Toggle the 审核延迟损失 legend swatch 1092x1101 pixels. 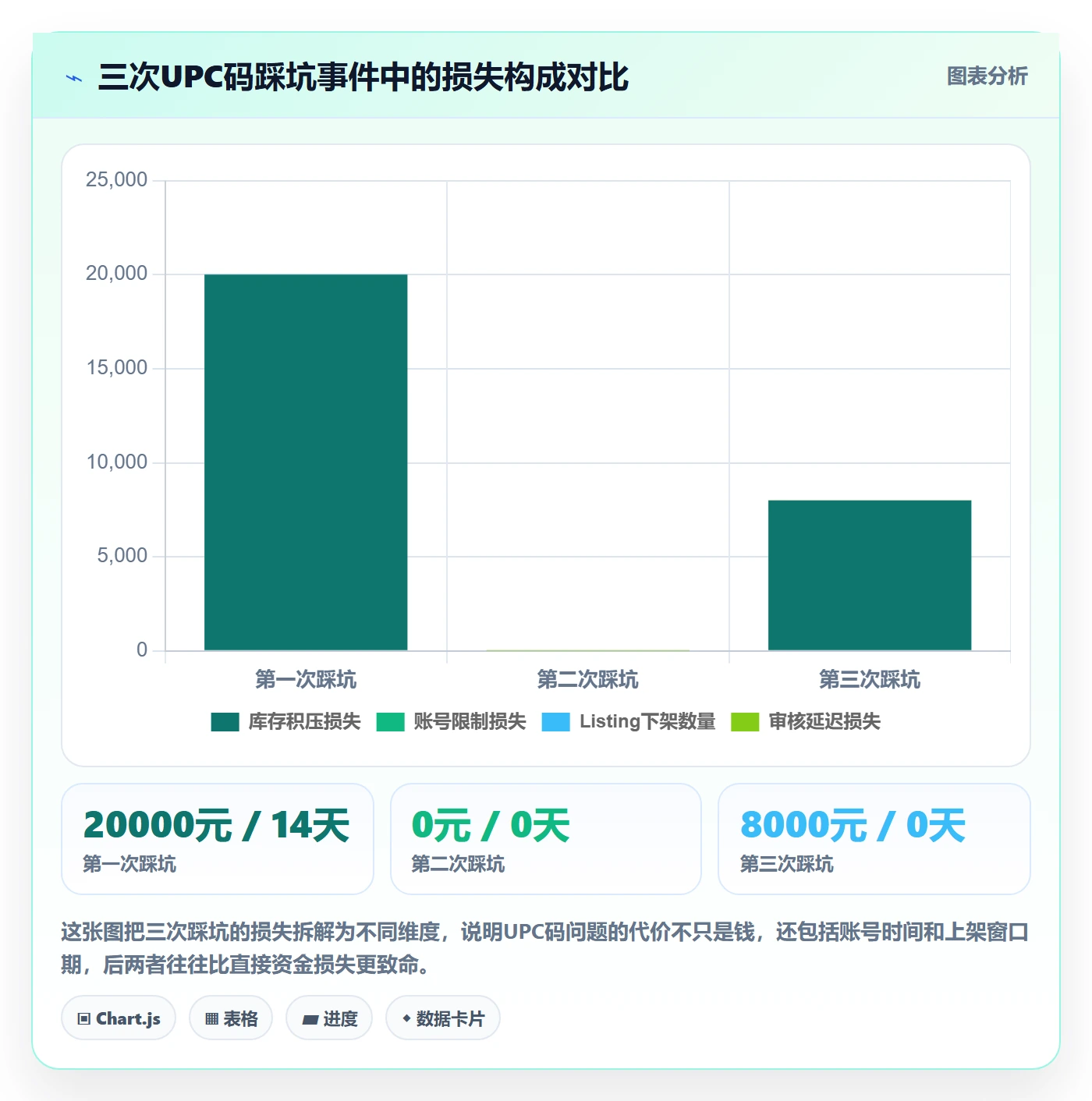pyautogui.click(x=745, y=722)
